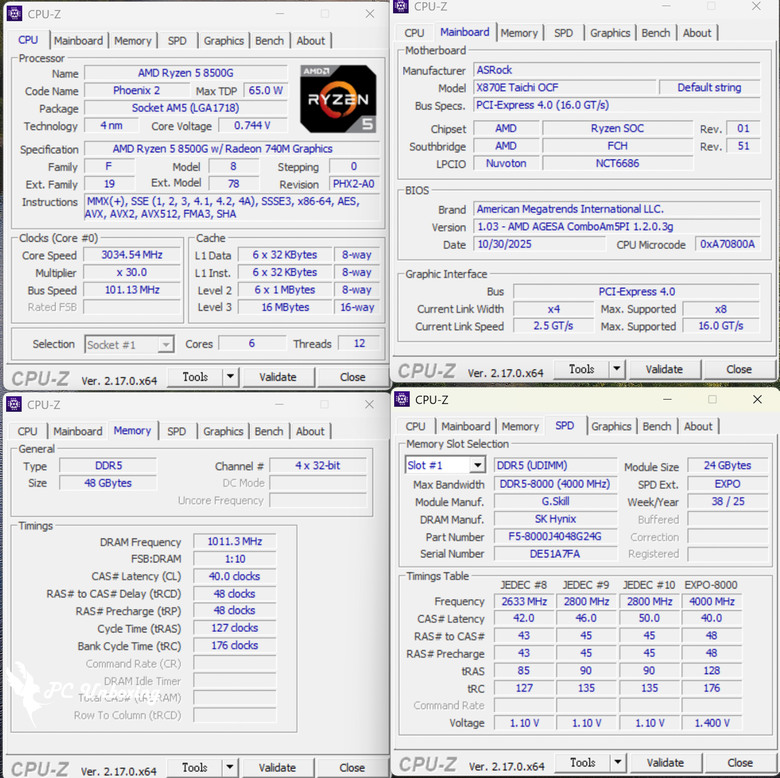The image size is (780, 778).
Task: Click the CPU Microcode value 0xA70800A
Action: 727,244
